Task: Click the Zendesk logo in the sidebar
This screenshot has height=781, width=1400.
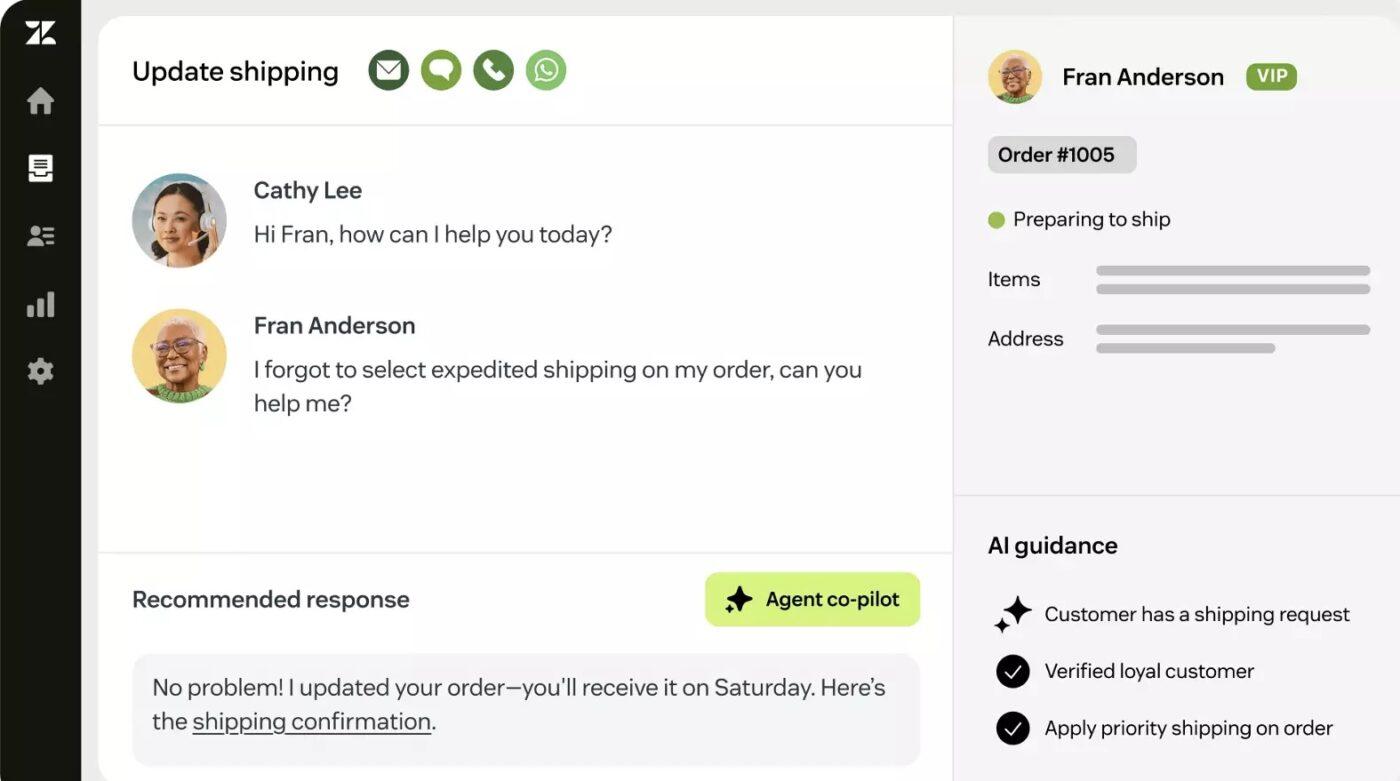Action: (40, 31)
